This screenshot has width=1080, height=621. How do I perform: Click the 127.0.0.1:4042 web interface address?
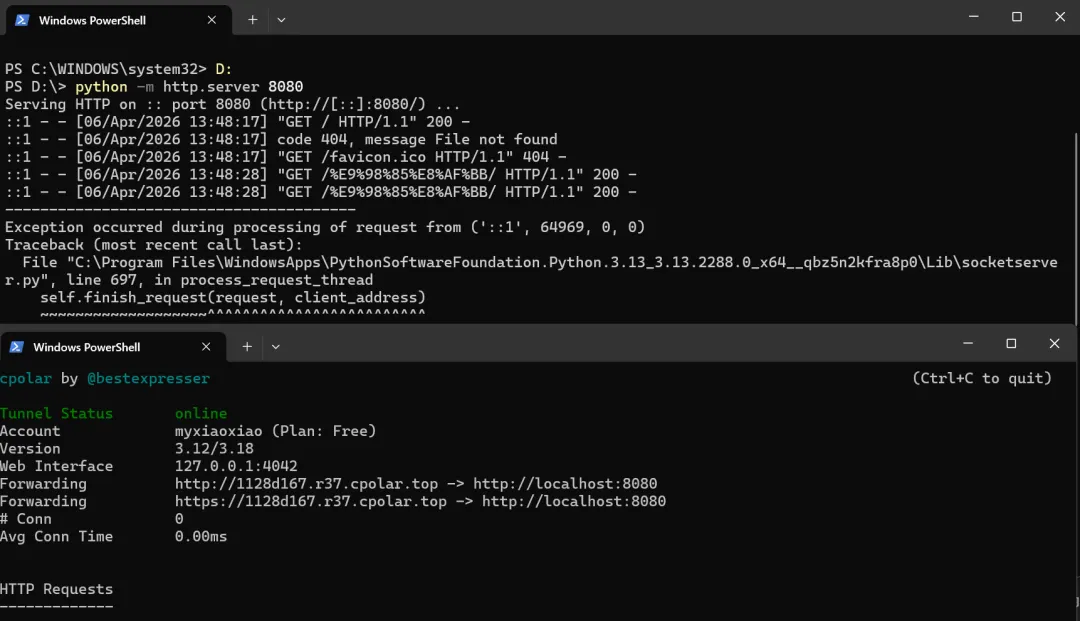(x=236, y=466)
